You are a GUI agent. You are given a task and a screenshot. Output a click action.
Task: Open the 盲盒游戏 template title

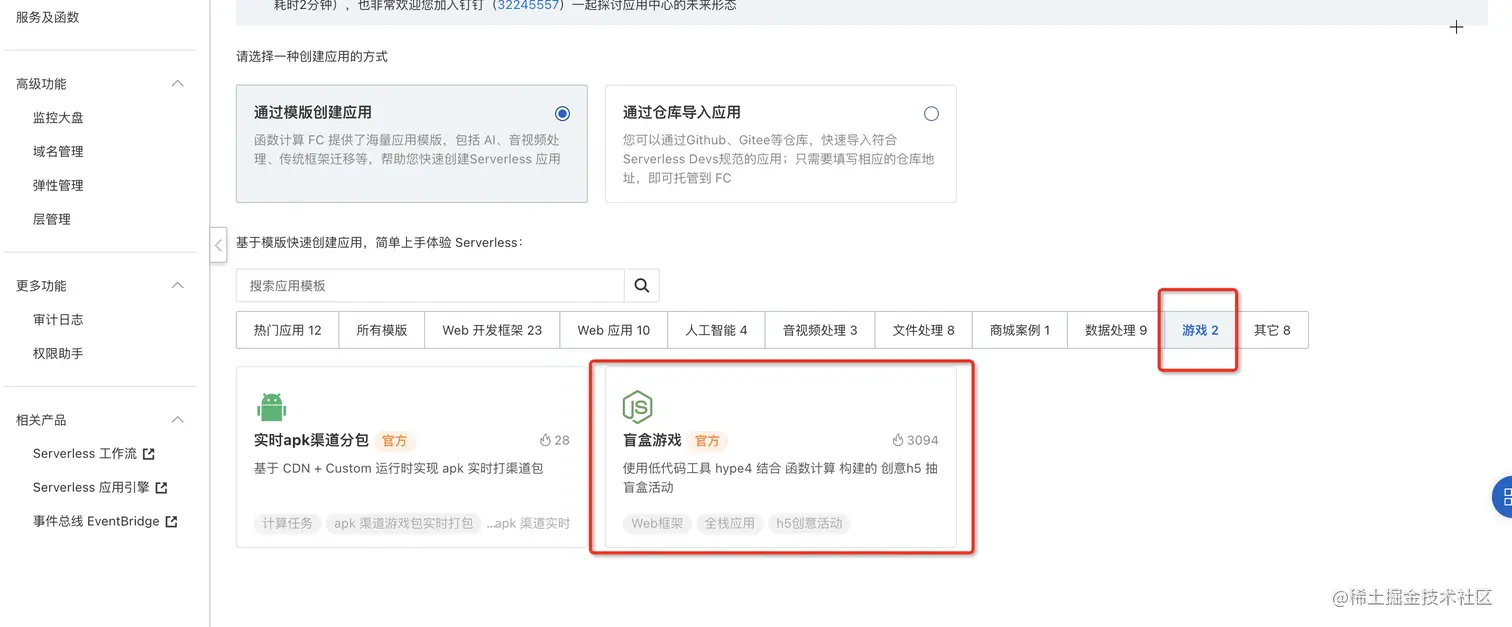(x=652, y=440)
